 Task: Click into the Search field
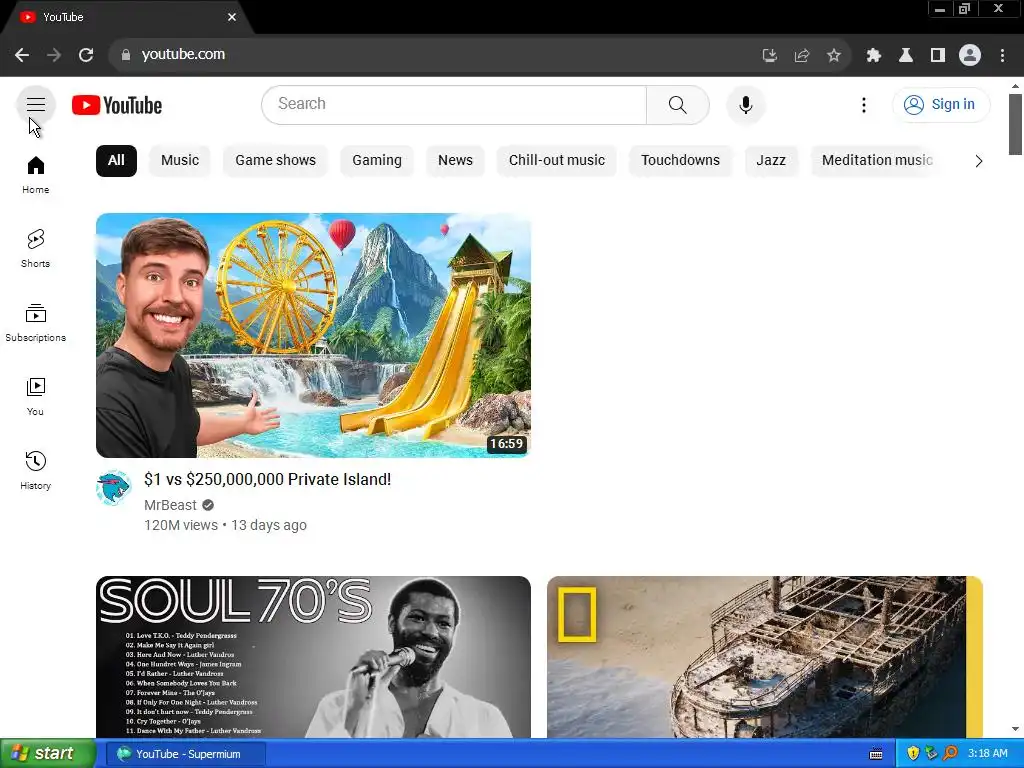(x=454, y=104)
